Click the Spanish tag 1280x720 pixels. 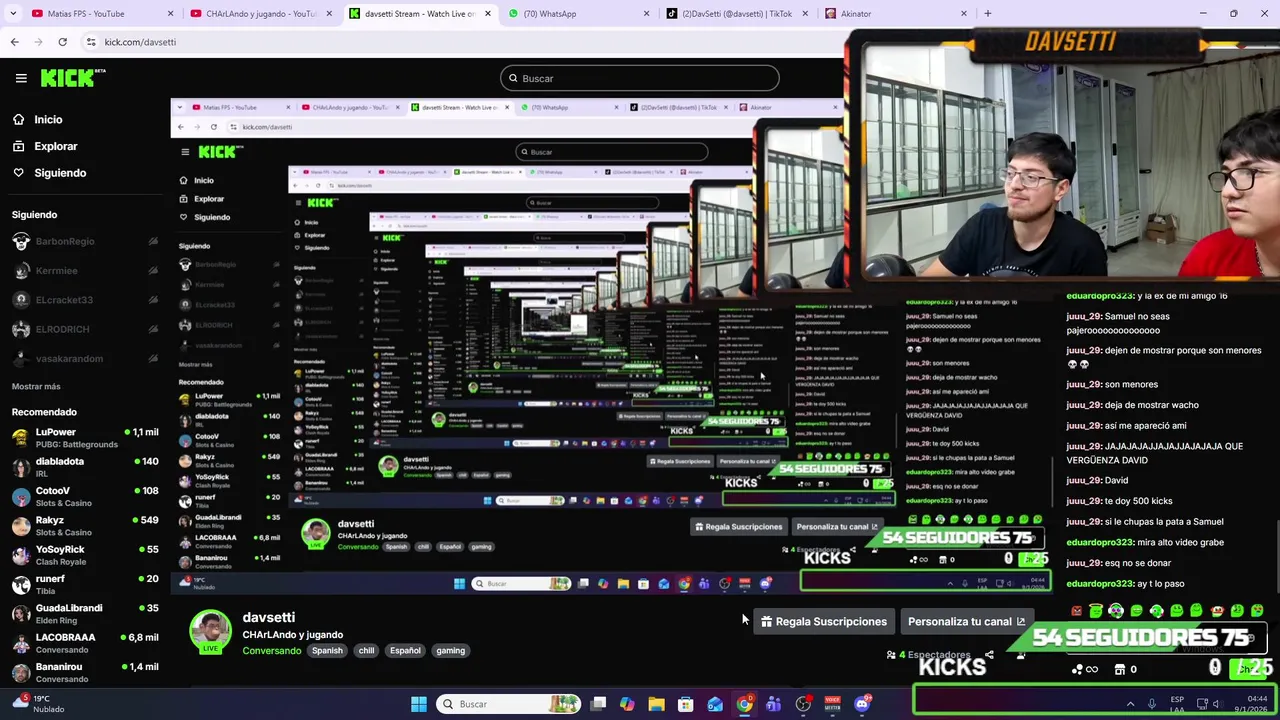pyautogui.click(x=327, y=651)
